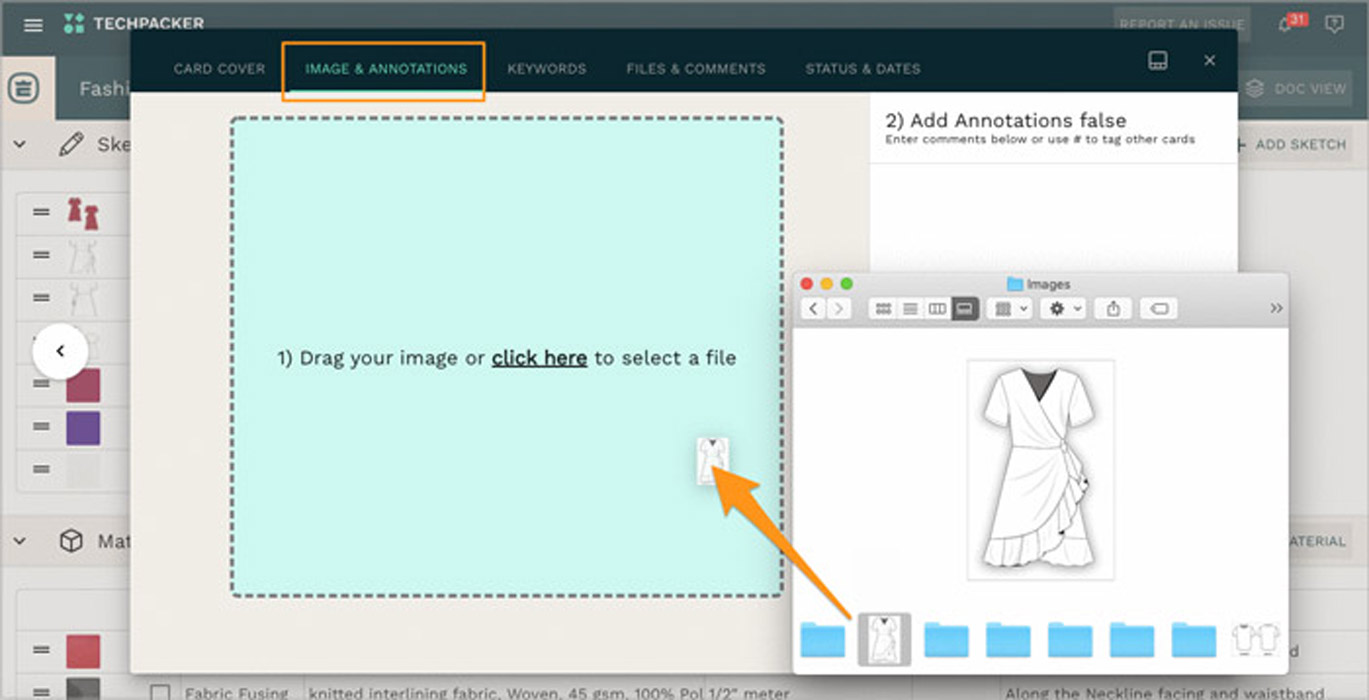Grab the handle of the red dresses row
The height and width of the screenshot is (700, 1369).
click(x=41, y=212)
